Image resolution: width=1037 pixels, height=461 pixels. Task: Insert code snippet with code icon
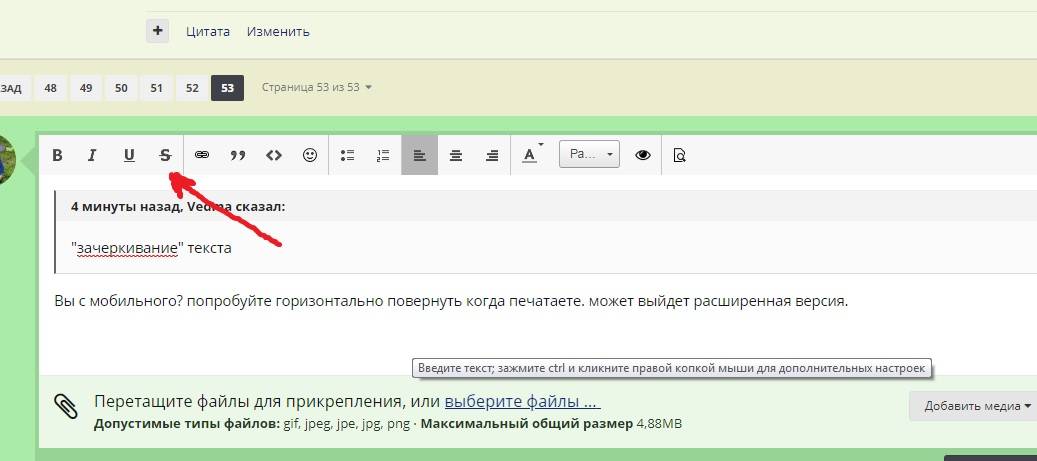click(x=274, y=155)
